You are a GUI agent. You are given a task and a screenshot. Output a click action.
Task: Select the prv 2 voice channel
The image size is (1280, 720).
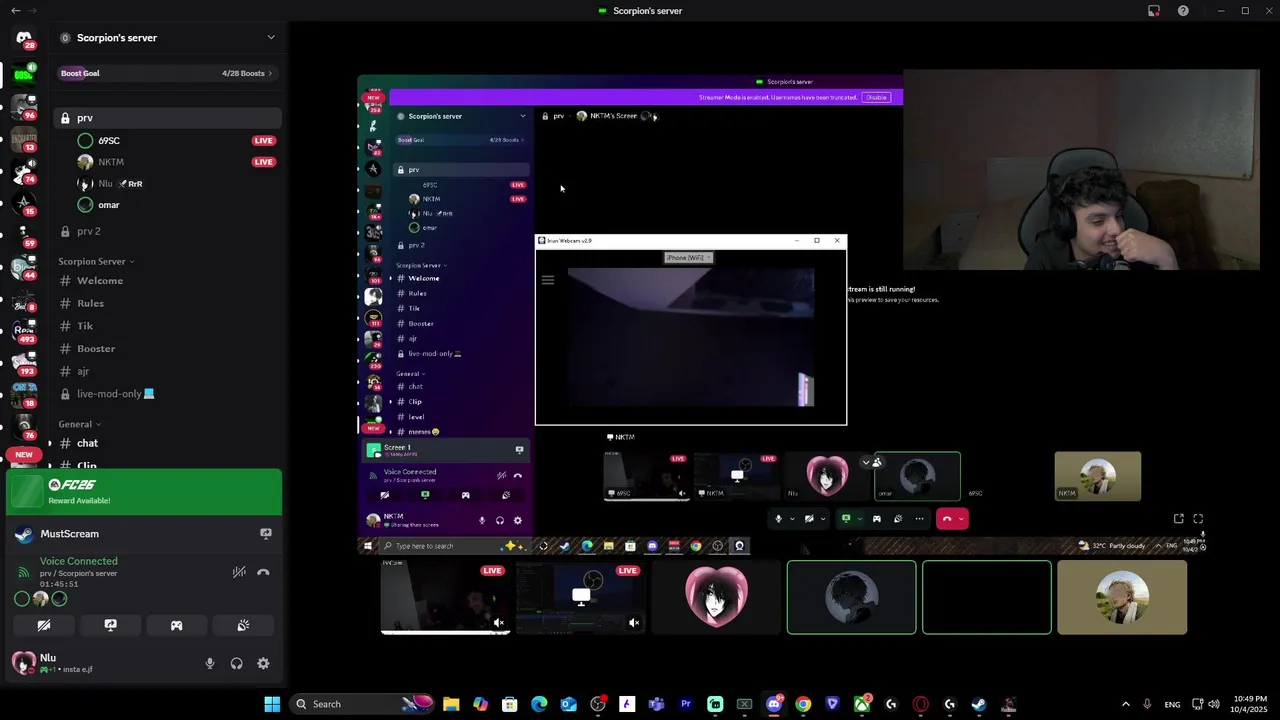coord(166,231)
